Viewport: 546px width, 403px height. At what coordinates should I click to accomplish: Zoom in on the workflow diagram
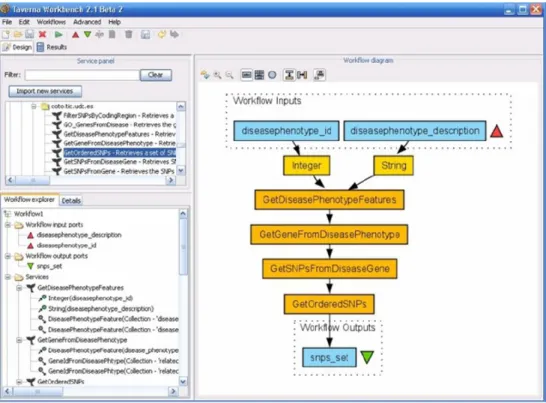217,75
